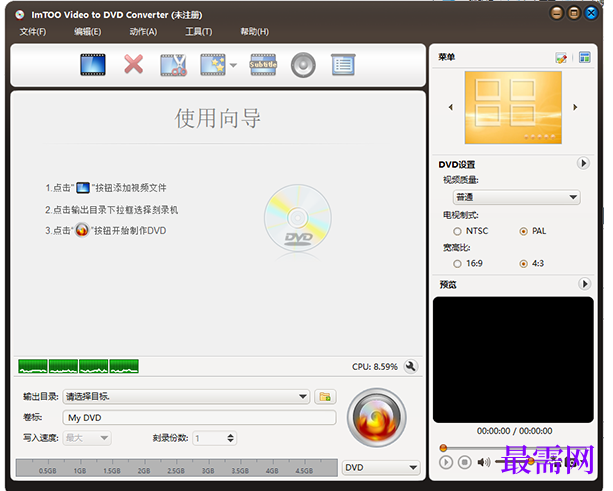613x491 pixels.
Task: Click the preview play button
Action: point(446,462)
